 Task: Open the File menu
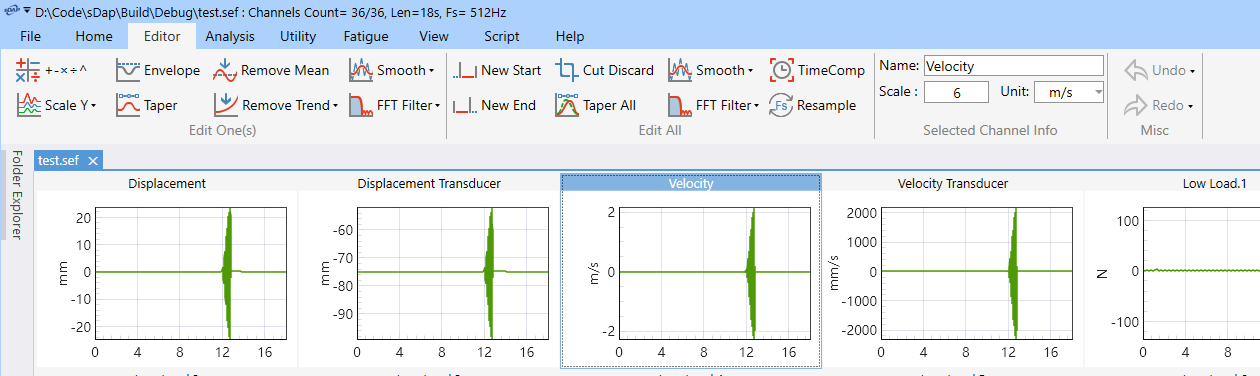(x=31, y=36)
